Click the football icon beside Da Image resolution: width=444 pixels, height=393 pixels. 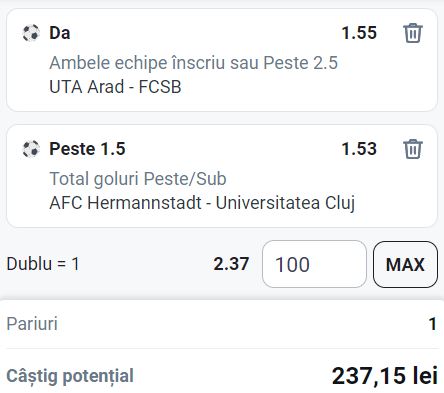point(31,33)
